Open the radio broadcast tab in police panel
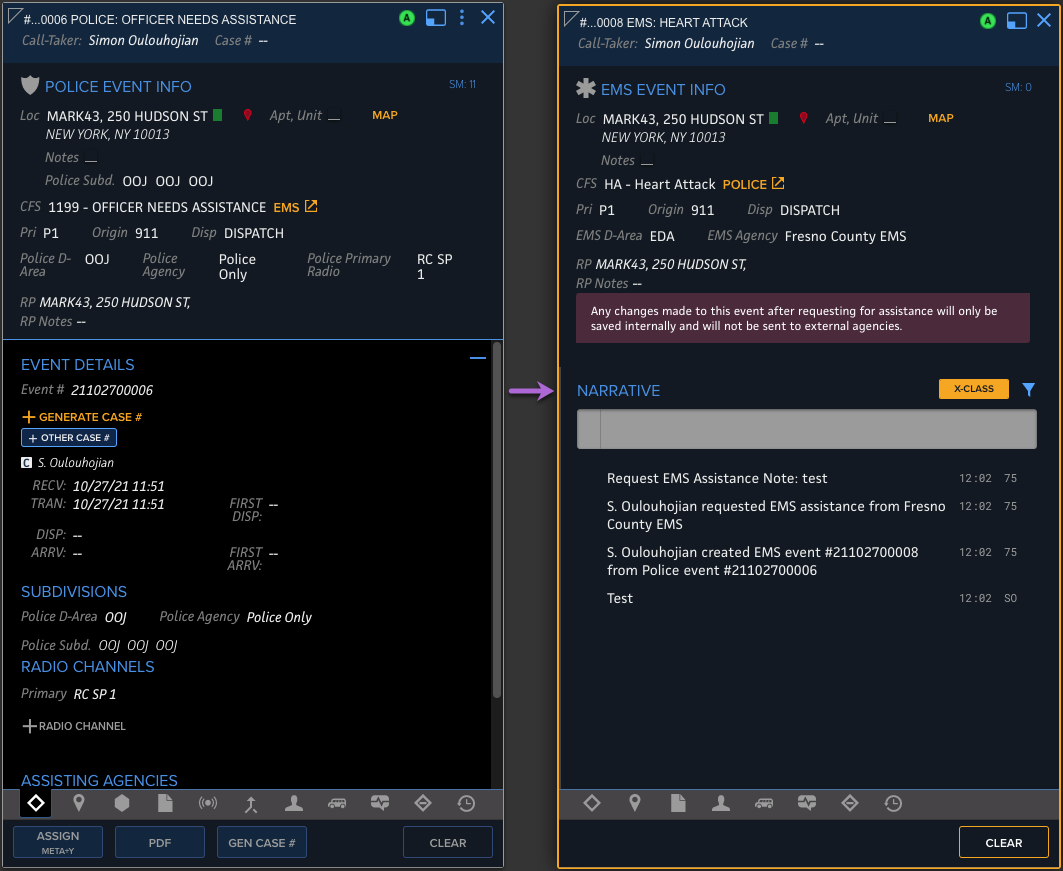 (208, 803)
